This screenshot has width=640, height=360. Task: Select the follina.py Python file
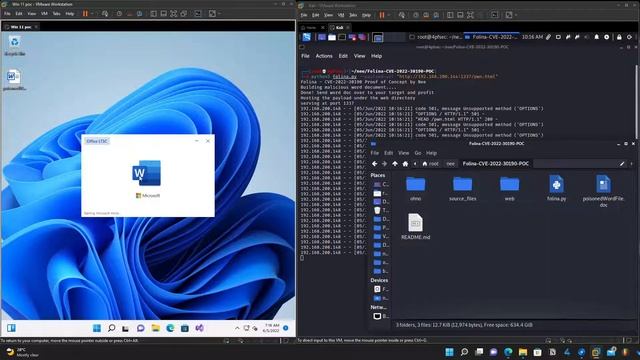[556, 188]
